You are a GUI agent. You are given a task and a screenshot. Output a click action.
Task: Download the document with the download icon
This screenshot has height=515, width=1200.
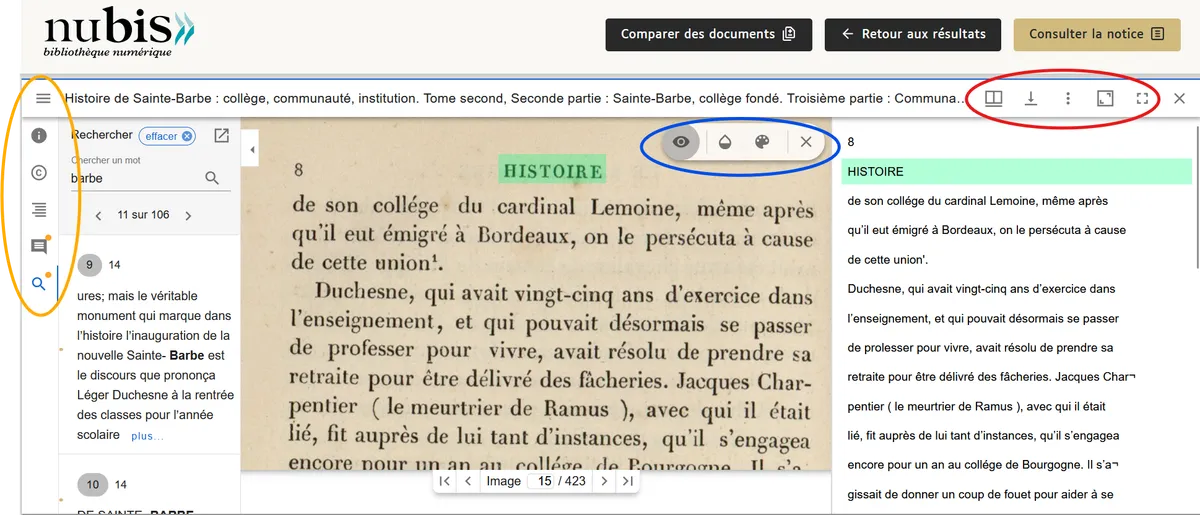click(x=1030, y=98)
